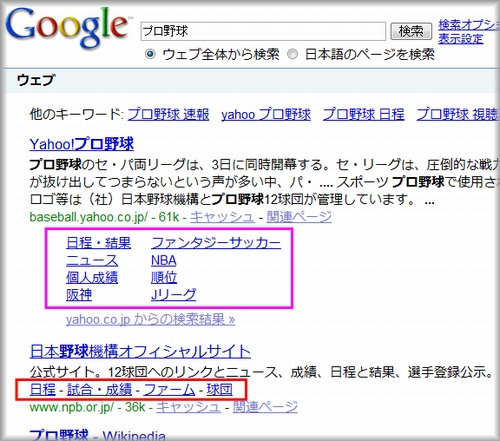Open the ファンタジーサッカー sitelink
This screenshot has width=500, height=441.
[x=216, y=243]
